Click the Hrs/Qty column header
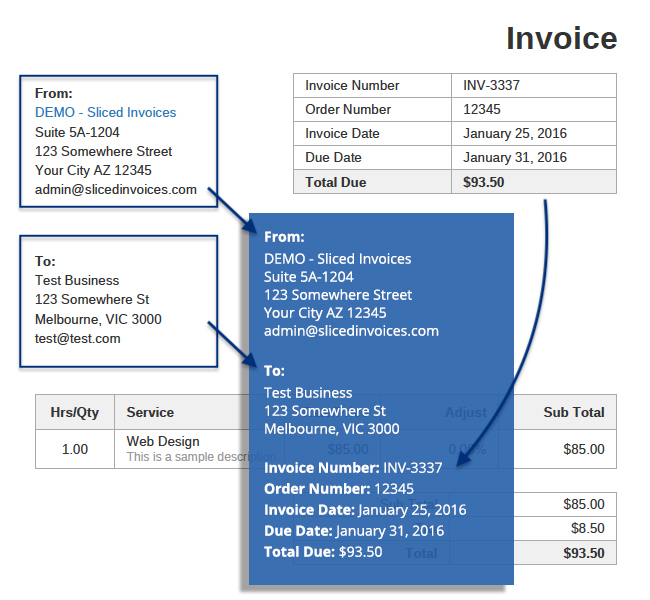 coord(75,412)
